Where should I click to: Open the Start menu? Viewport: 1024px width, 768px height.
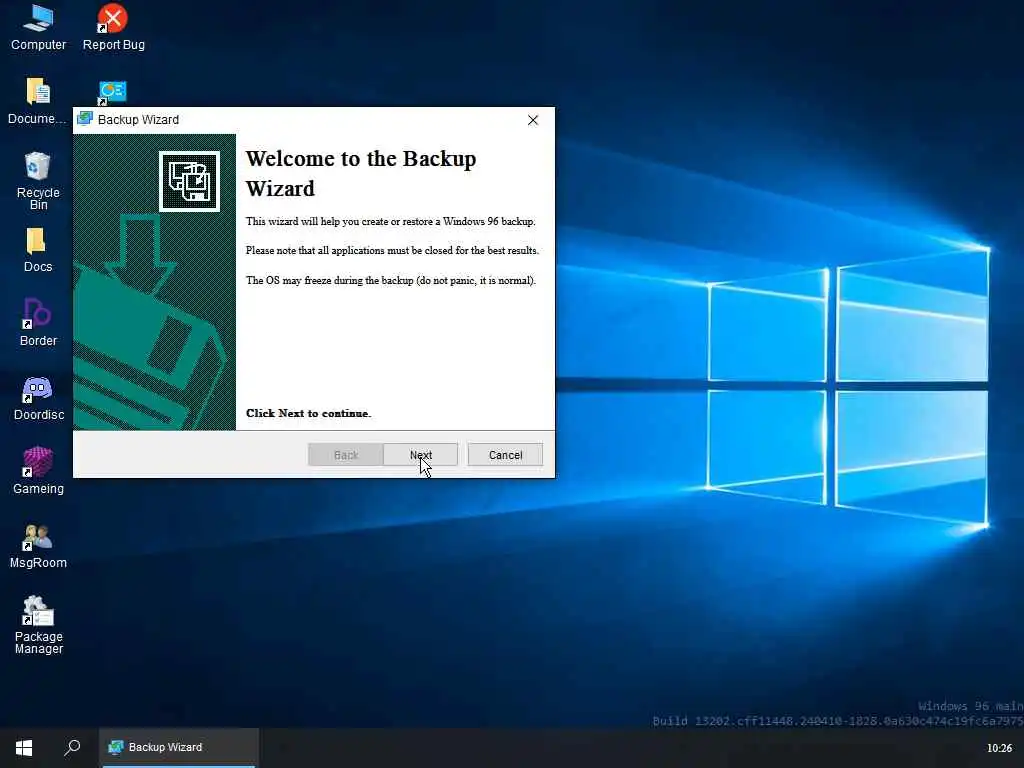(x=24, y=747)
